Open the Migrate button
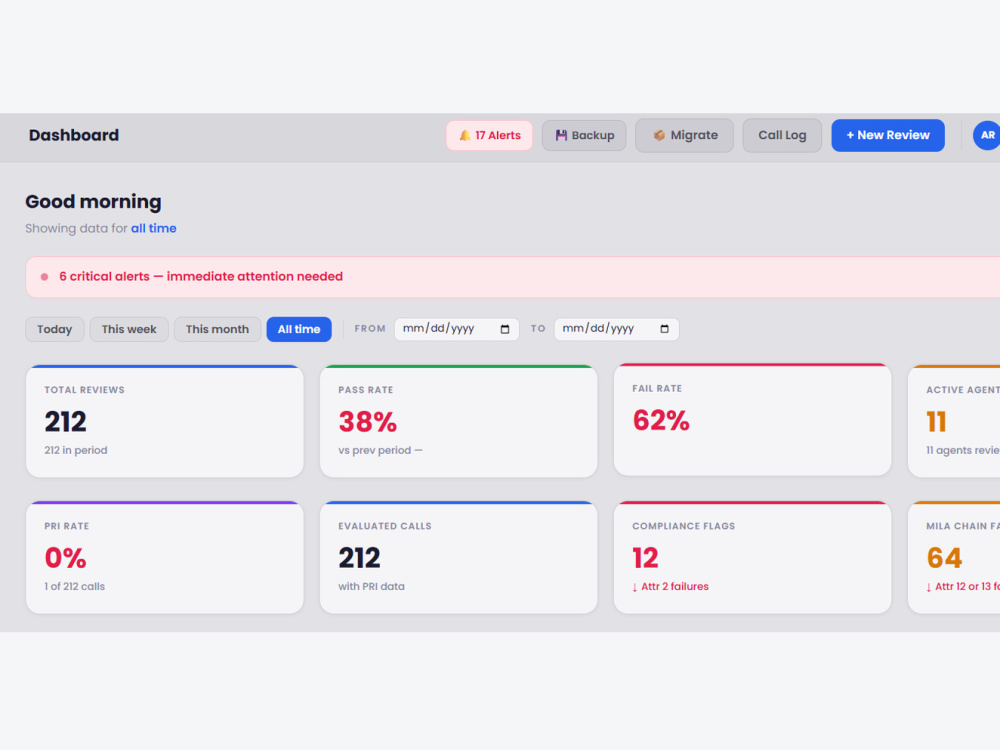Screen dimensions: 1000x750 684,135
